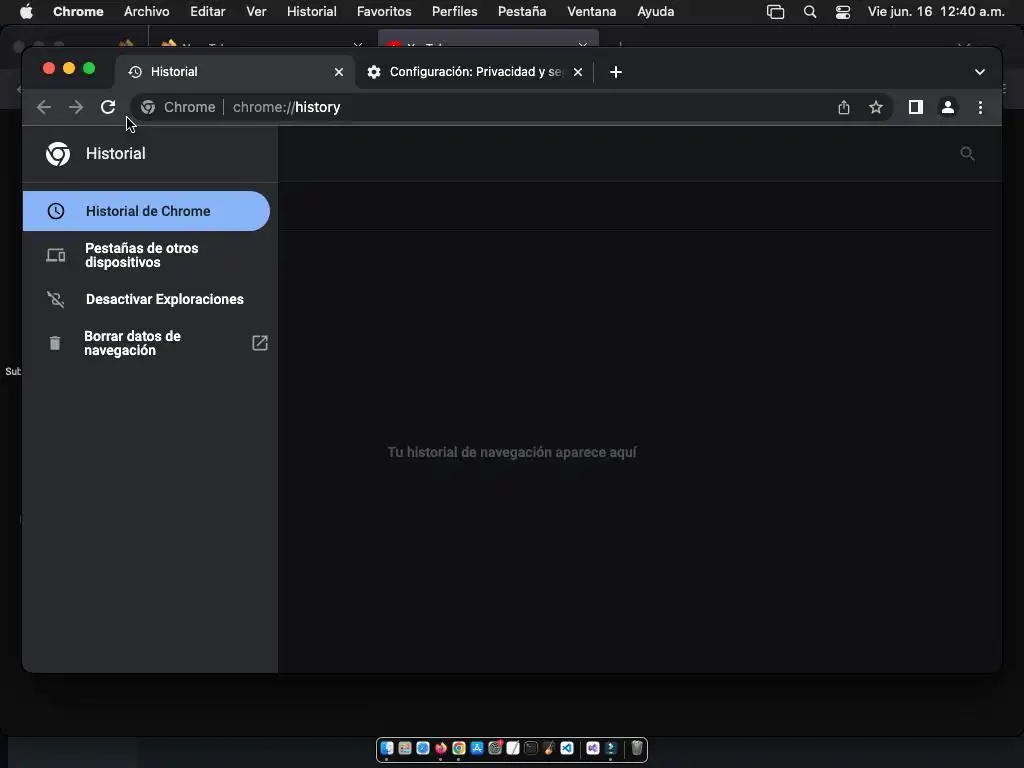Reload the history page
Screen dimensions: 1024x768
tap(108, 107)
